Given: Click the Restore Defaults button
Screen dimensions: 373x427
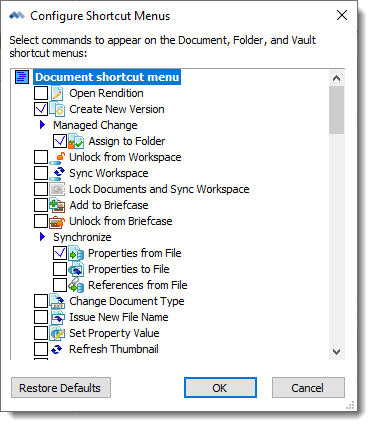Looking at the screenshot, I should [61, 388].
